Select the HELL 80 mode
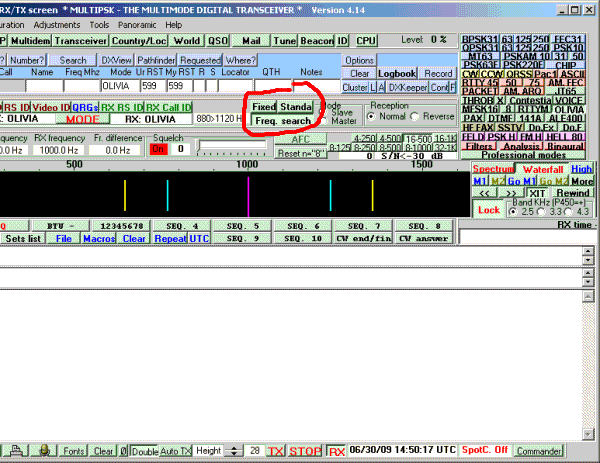Screen dimensions: 600x463 564,137
